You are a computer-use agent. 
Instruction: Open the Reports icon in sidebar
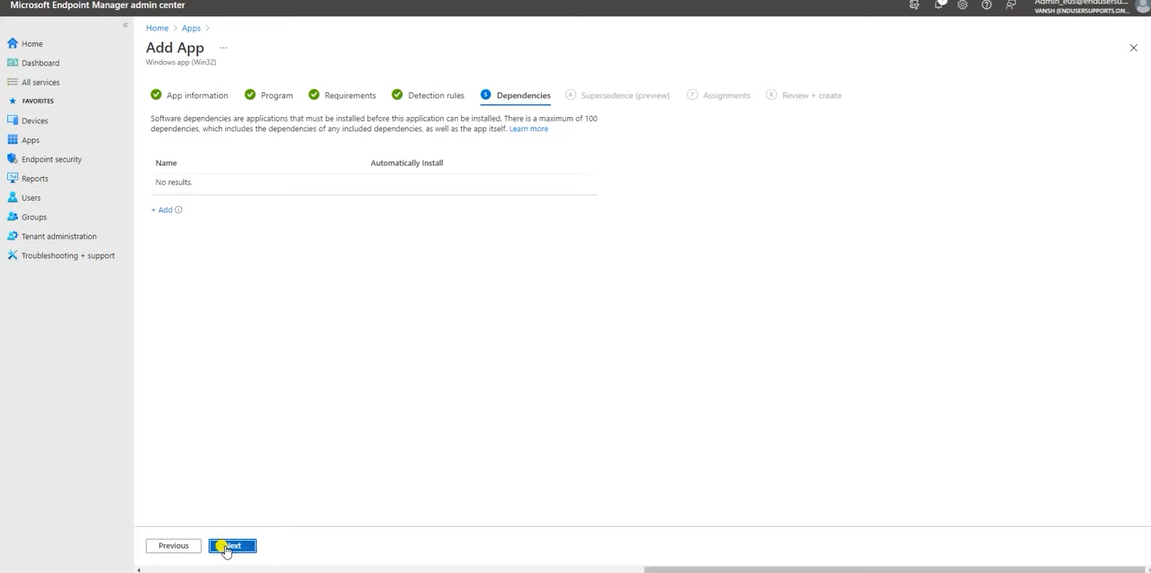[x=12, y=178]
